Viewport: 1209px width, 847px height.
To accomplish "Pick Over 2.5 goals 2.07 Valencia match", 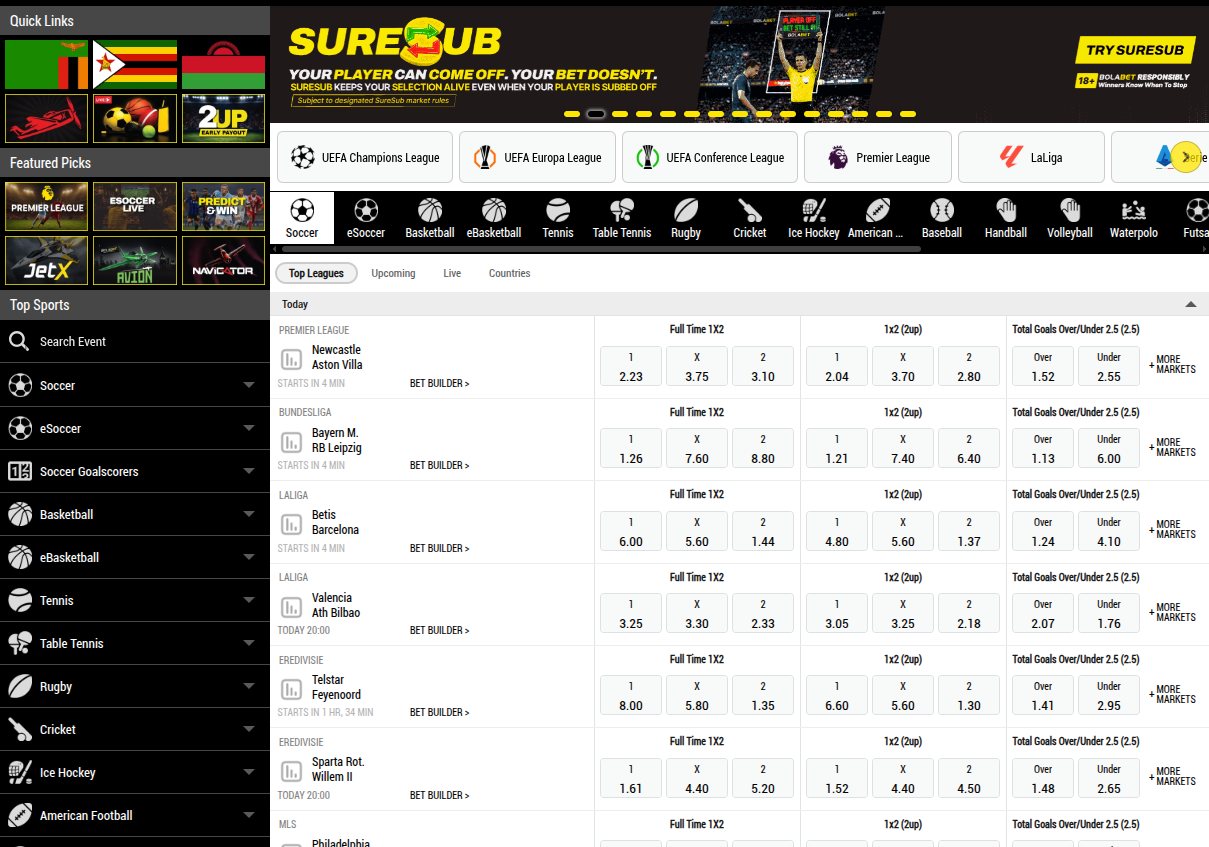I will [x=1043, y=613].
